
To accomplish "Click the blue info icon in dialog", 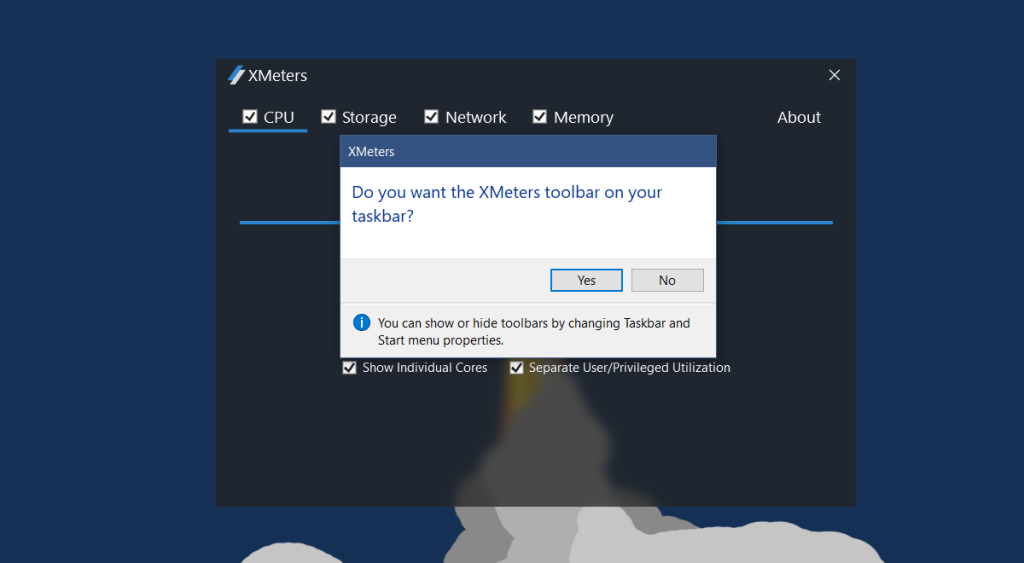I will 361,323.
